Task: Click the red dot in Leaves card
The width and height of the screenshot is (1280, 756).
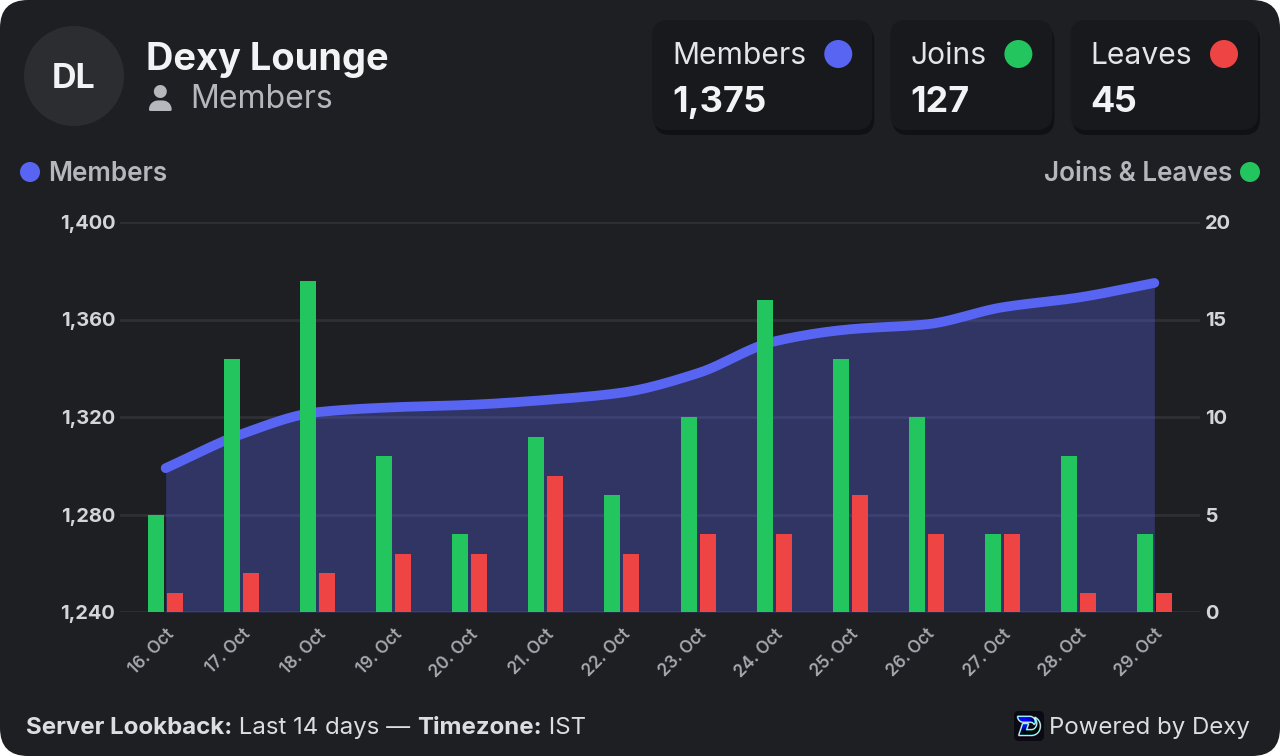Action: (1224, 54)
